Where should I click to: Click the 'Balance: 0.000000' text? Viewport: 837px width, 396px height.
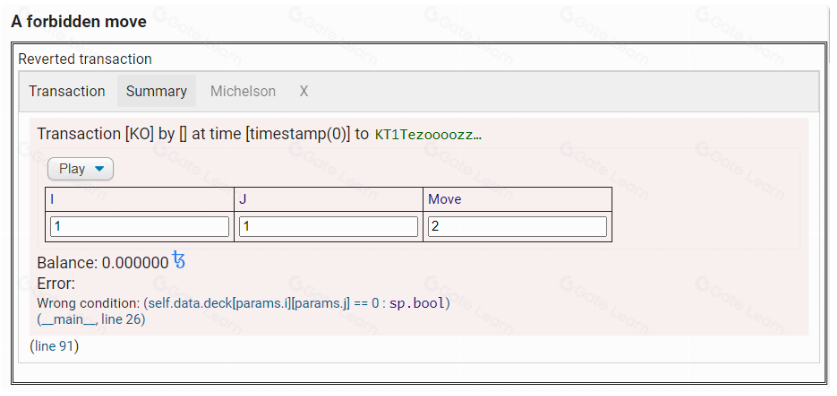102,263
